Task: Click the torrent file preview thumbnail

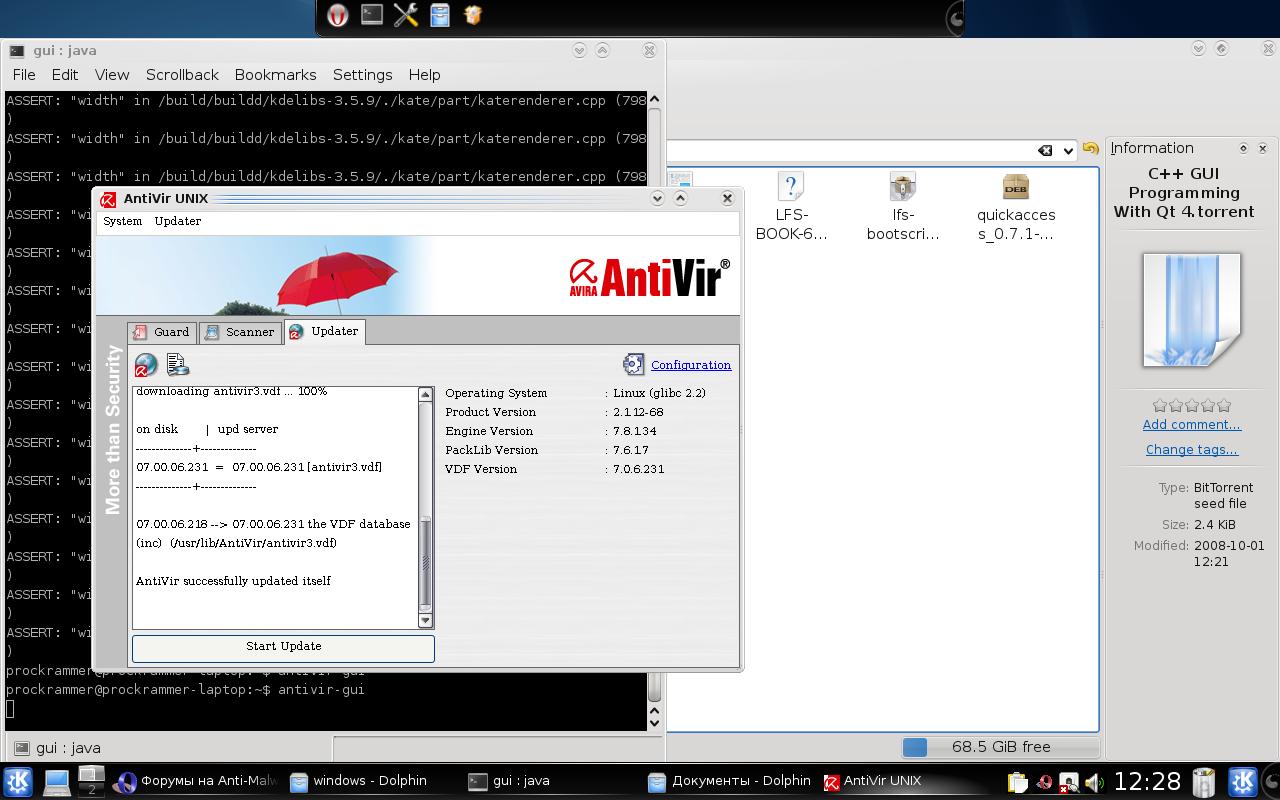Action: pos(1192,309)
